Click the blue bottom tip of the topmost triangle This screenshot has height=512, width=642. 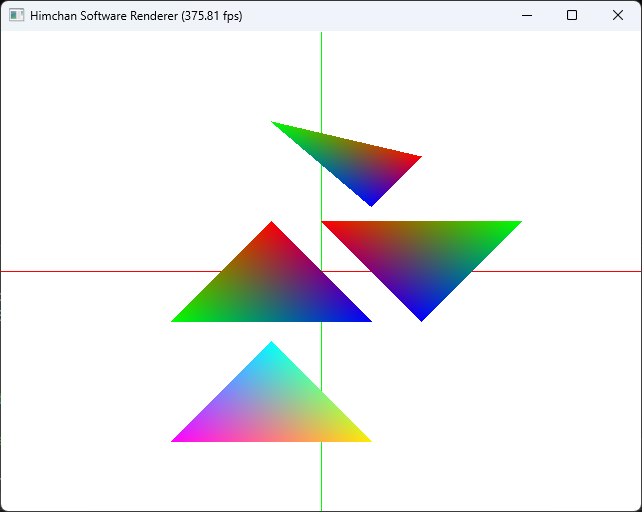click(x=371, y=202)
